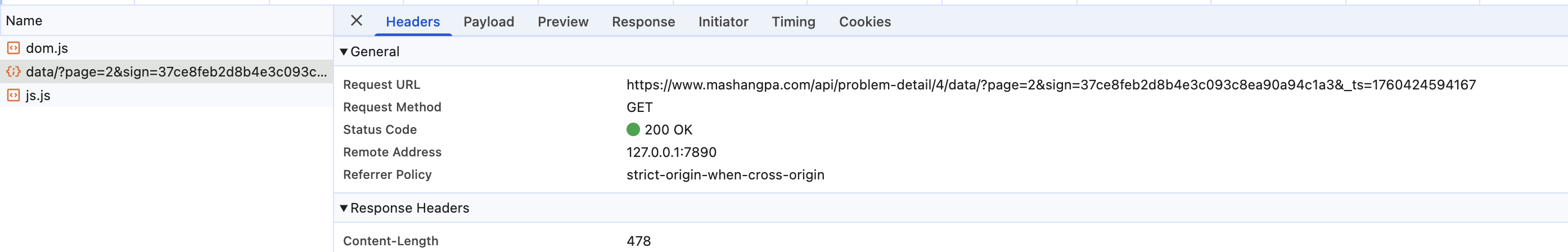Switch to the Payload tab

(489, 22)
